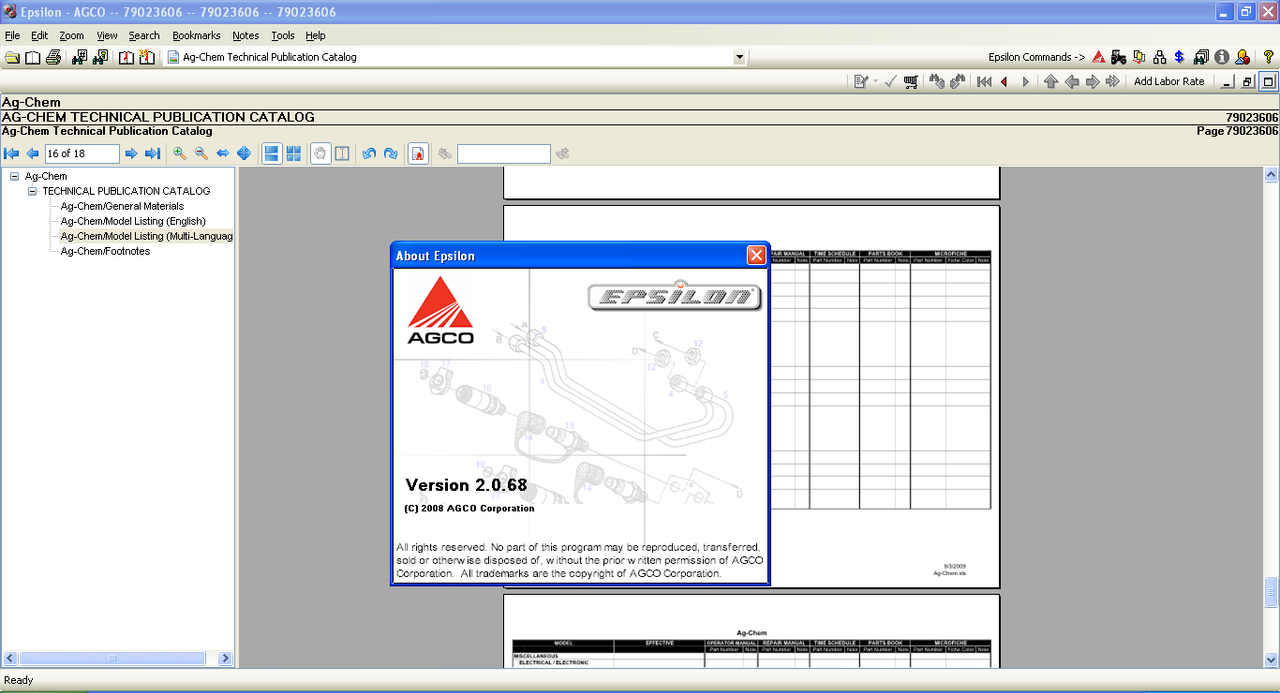This screenshot has height=693, width=1280.
Task: Click the fit page four-arrow icon
Action: (244, 153)
